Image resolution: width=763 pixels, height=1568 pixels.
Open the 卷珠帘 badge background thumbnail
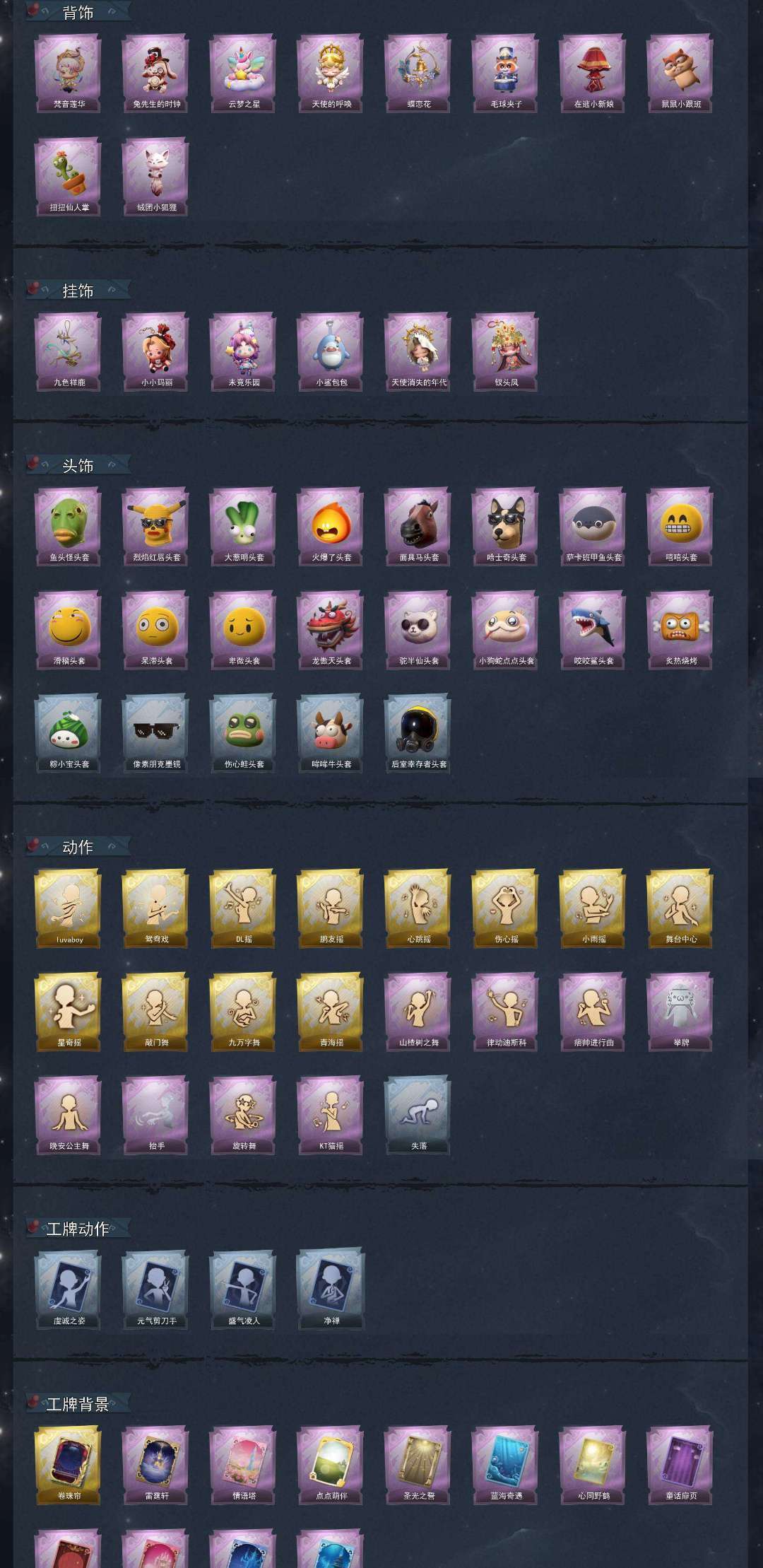(69, 1465)
